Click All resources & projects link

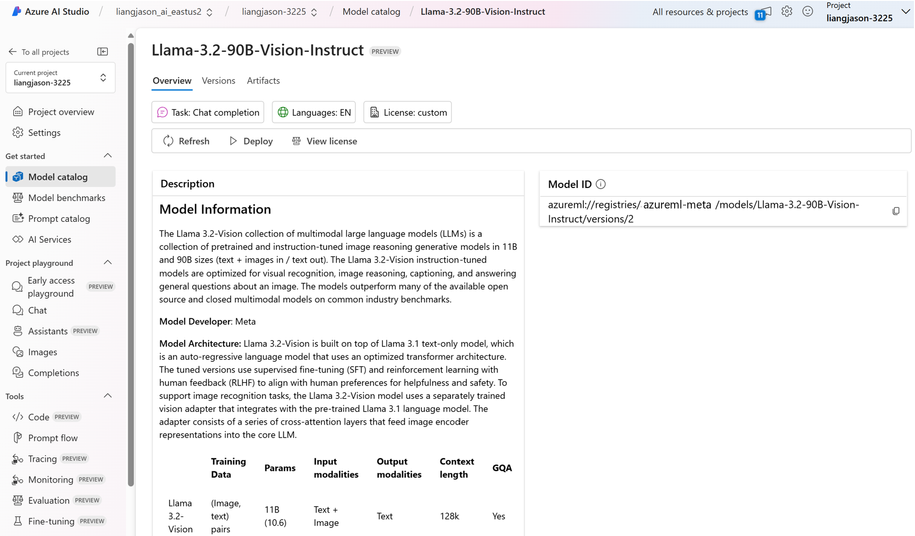click(x=700, y=12)
